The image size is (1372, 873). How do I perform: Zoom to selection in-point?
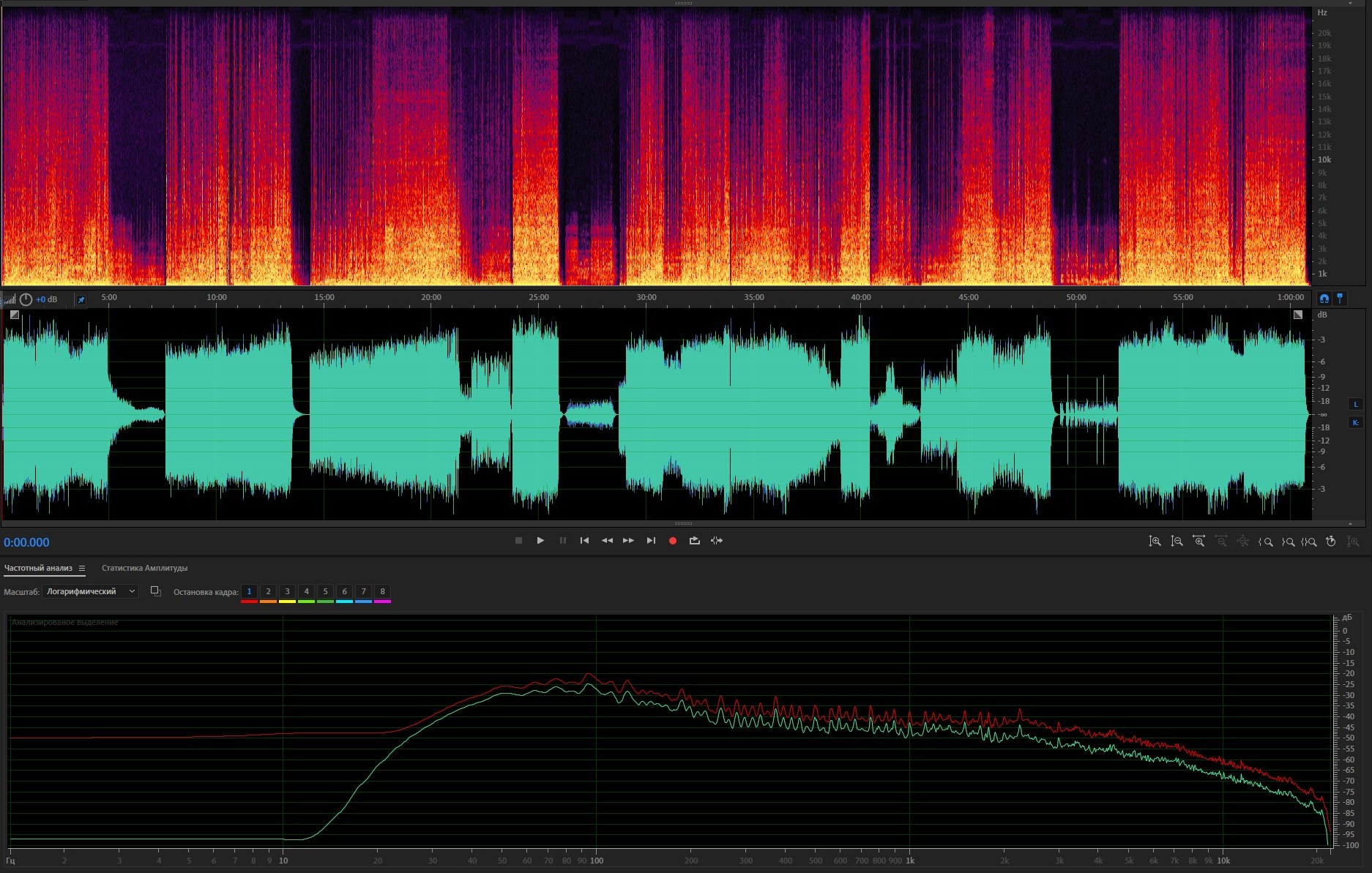(1265, 542)
